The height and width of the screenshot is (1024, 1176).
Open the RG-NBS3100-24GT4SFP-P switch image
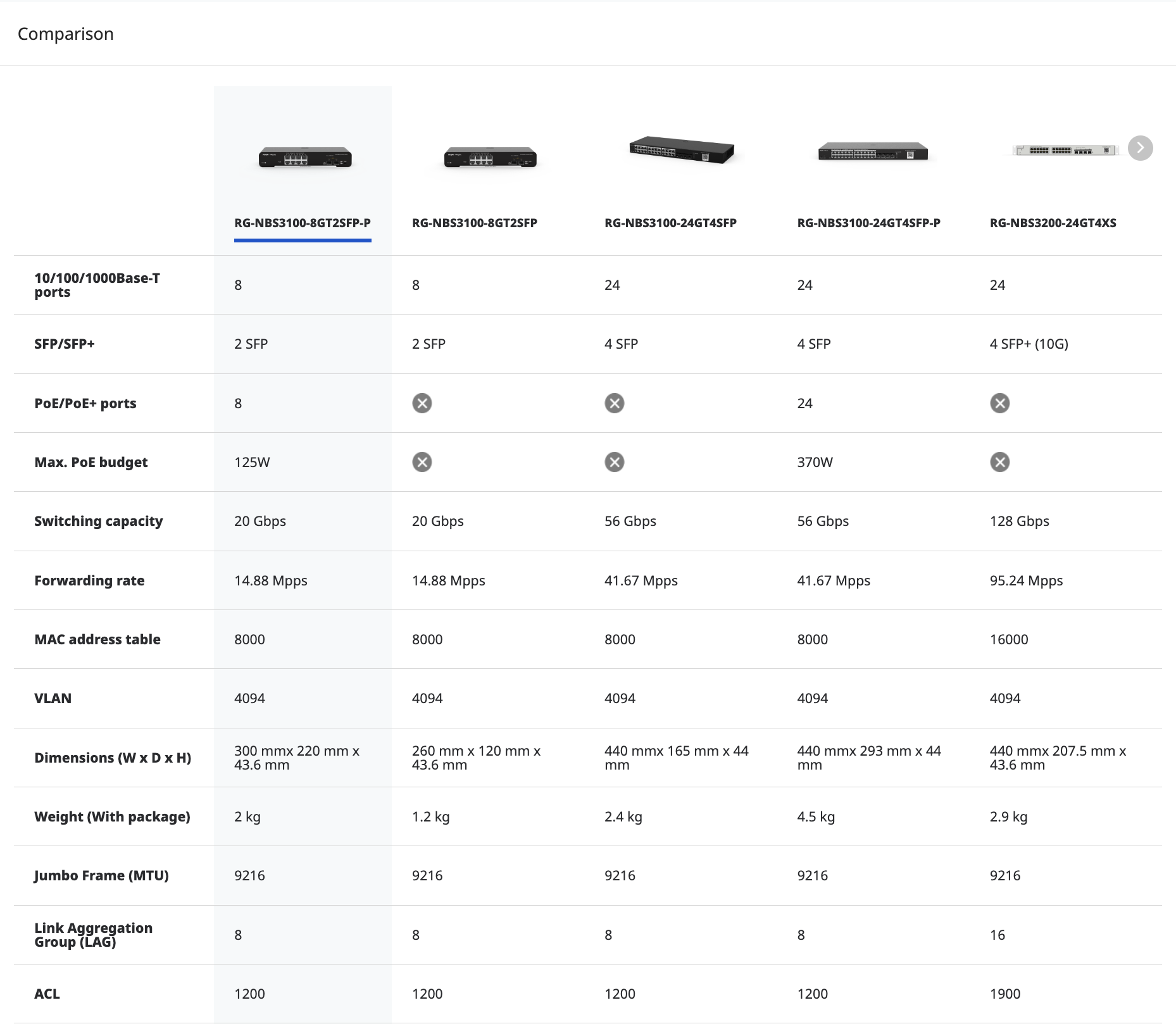click(873, 152)
